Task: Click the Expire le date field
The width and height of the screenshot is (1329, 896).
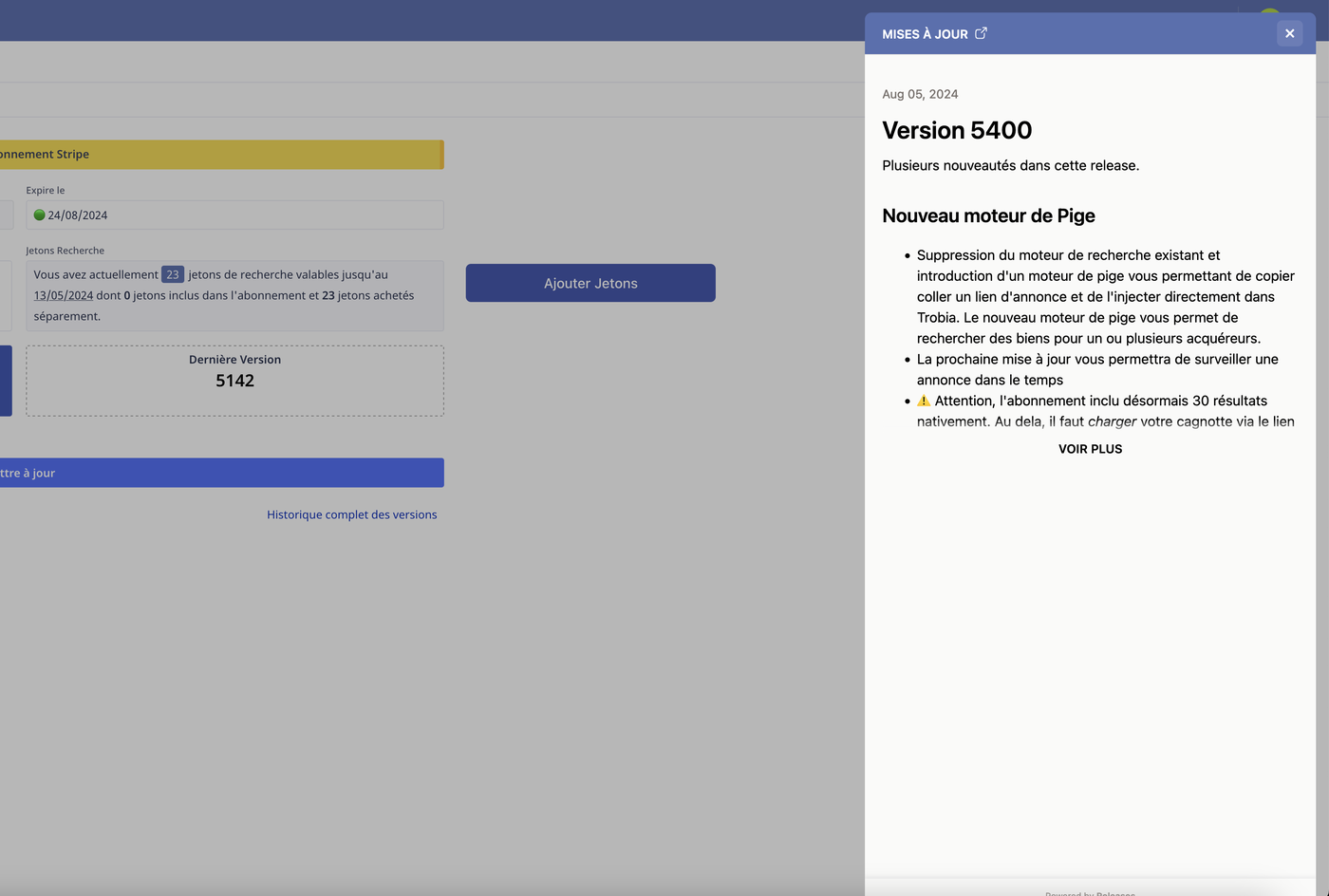Action: tap(234, 215)
